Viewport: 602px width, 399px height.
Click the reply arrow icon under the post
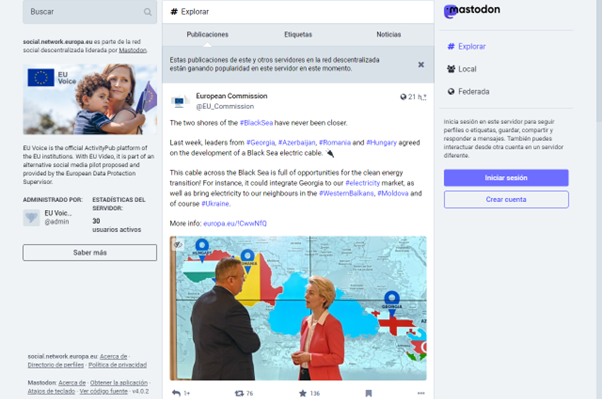[x=176, y=393]
